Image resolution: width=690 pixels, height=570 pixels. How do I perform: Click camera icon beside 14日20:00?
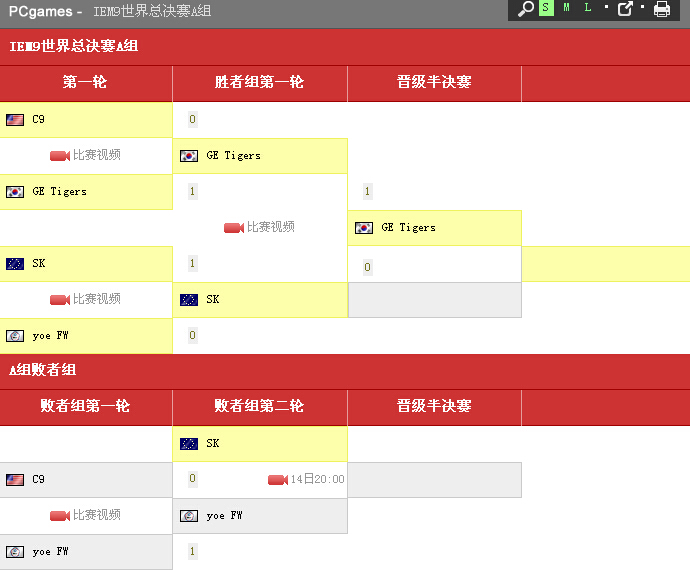[278, 479]
